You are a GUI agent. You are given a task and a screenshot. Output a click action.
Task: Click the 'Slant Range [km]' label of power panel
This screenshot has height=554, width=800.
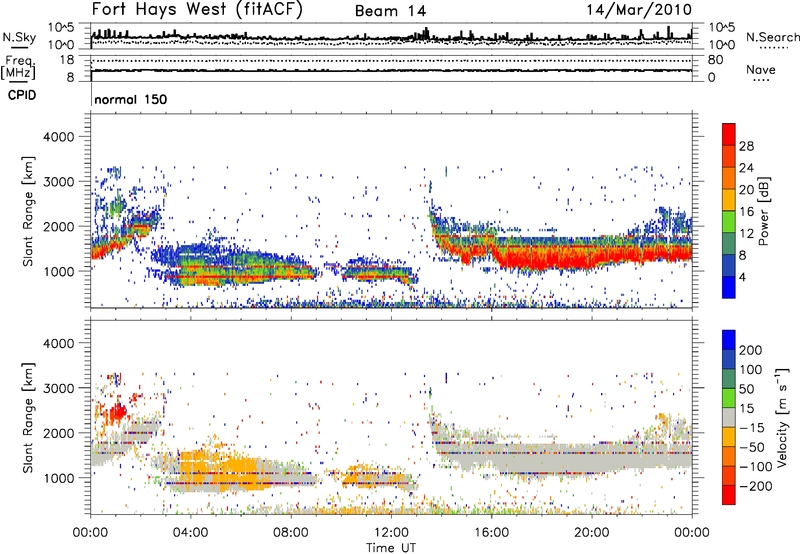pyautogui.click(x=29, y=211)
